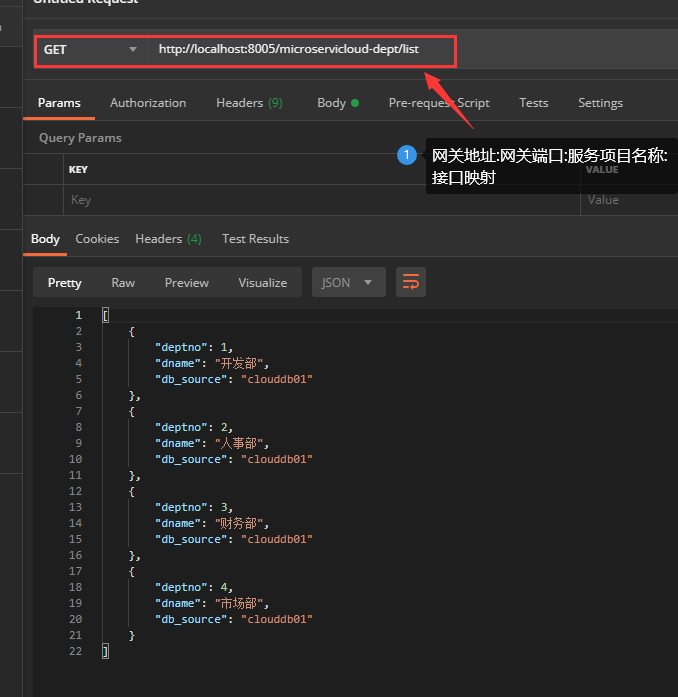This screenshot has height=697, width=678.
Task: Click the "deptno": 4 line
Action: tap(194, 587)
